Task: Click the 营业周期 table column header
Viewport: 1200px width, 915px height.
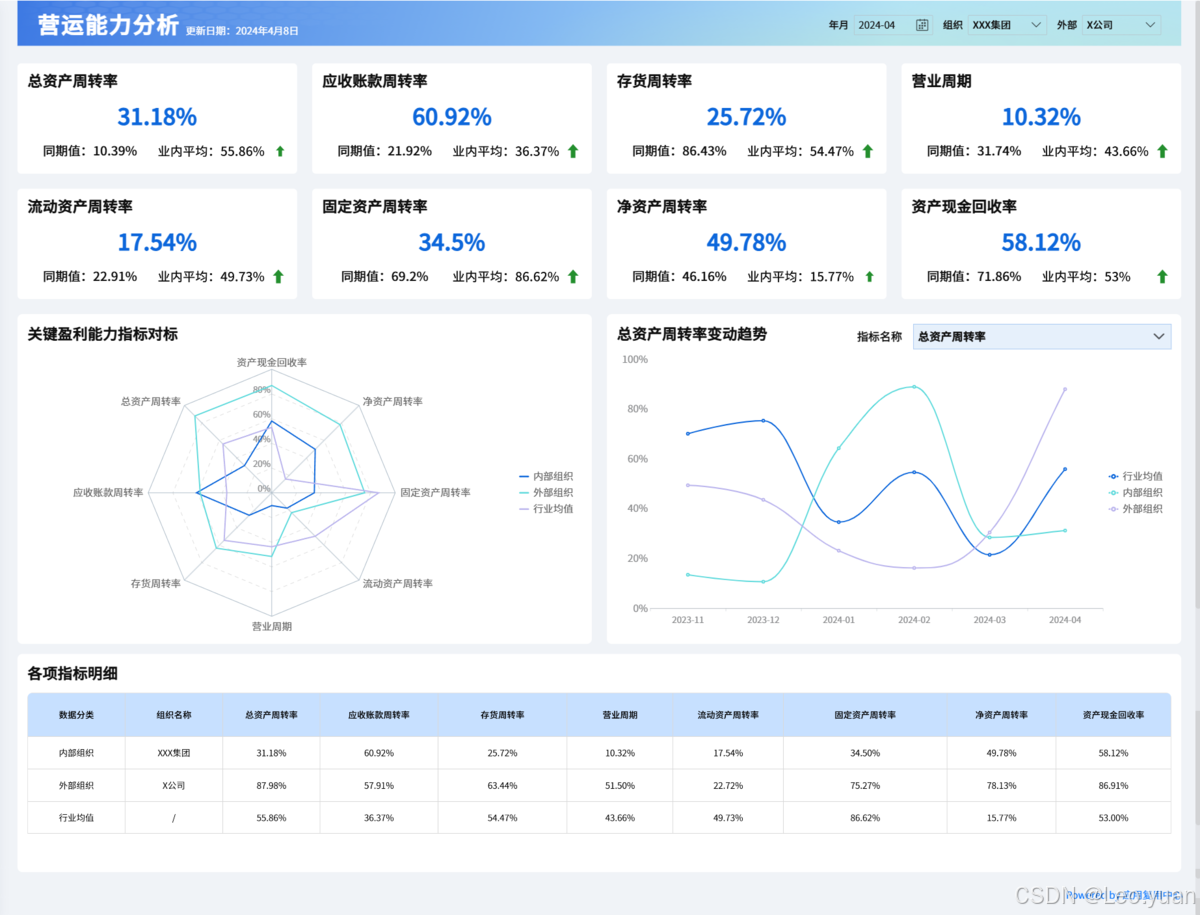Action: (x=620, y=715)
